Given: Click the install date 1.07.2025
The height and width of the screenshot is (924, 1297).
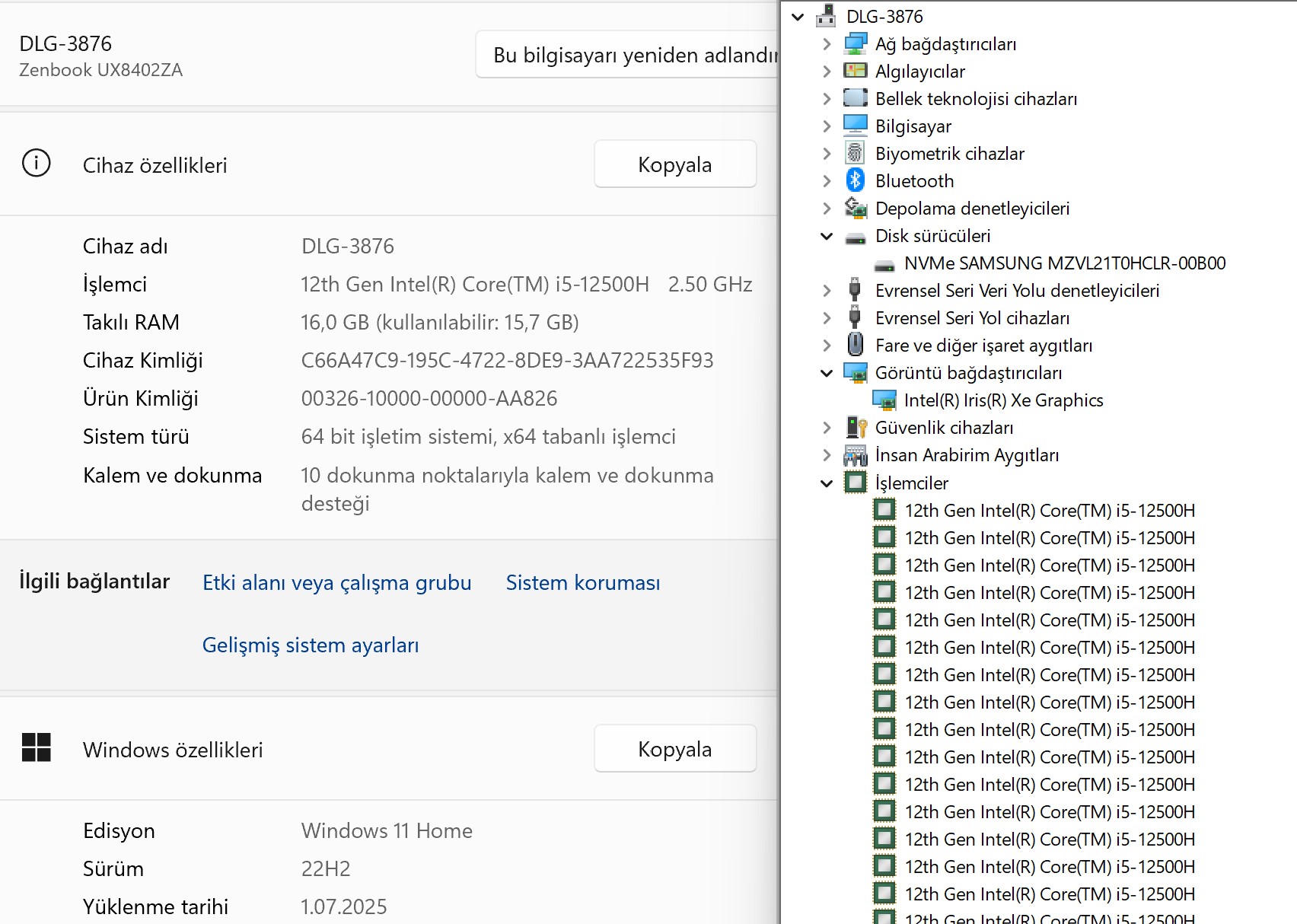Looking at the screenshot, I should [x=344, y=906].
